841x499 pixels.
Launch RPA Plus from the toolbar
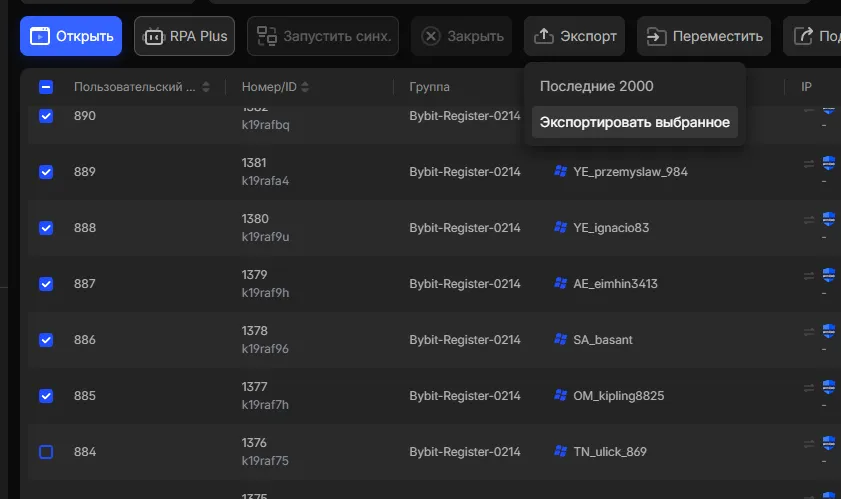185,36
